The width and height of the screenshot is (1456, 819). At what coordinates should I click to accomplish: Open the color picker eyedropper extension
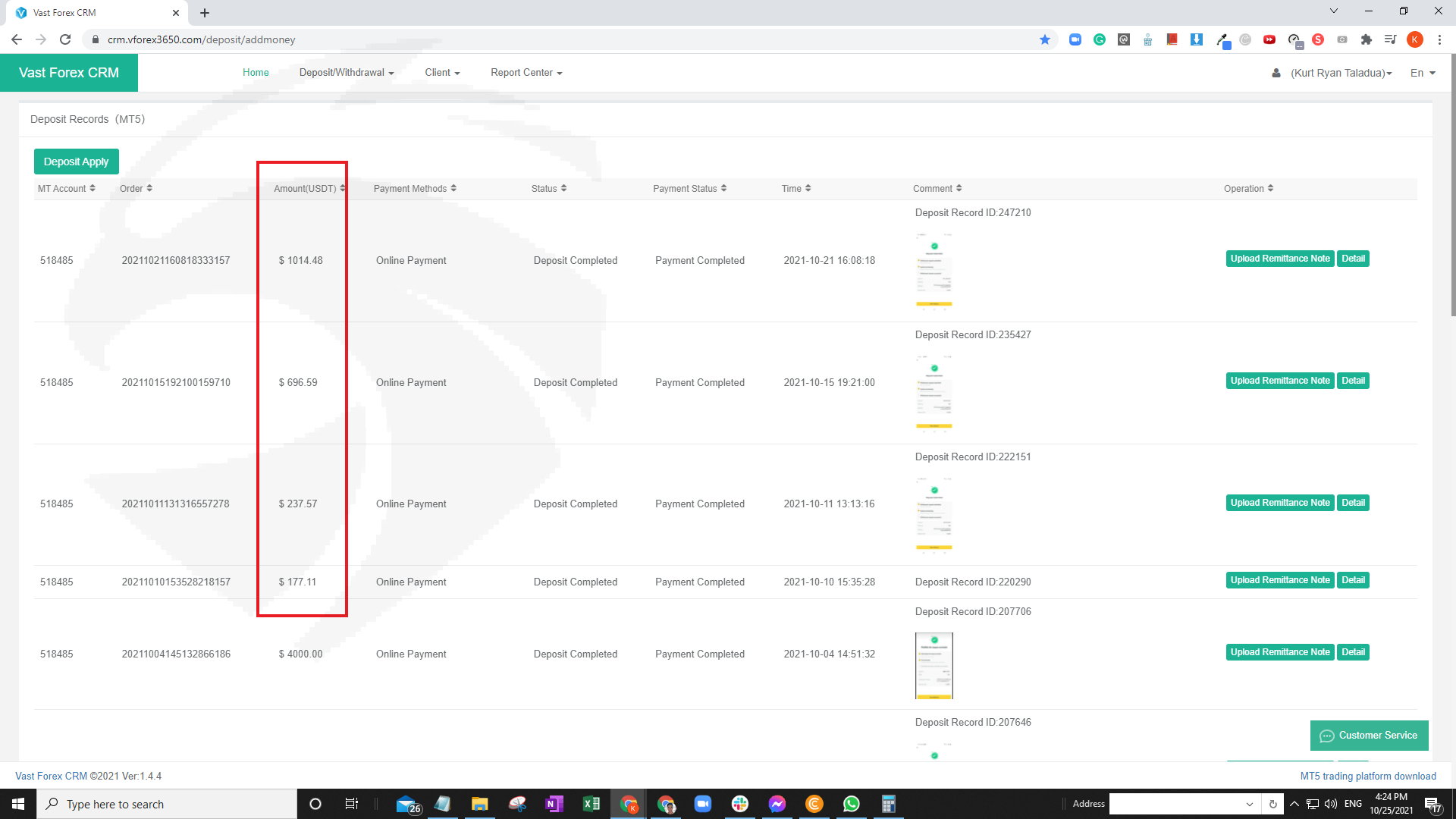[1222, 39]
